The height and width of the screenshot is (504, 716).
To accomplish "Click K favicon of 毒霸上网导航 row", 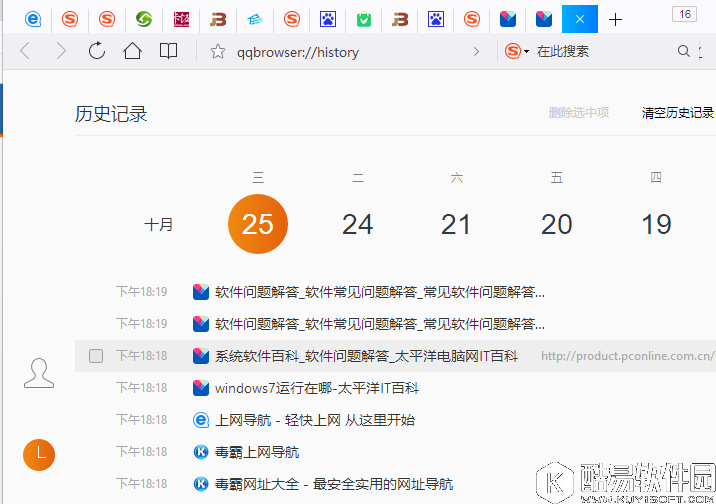I will click(x=201, y=452).
